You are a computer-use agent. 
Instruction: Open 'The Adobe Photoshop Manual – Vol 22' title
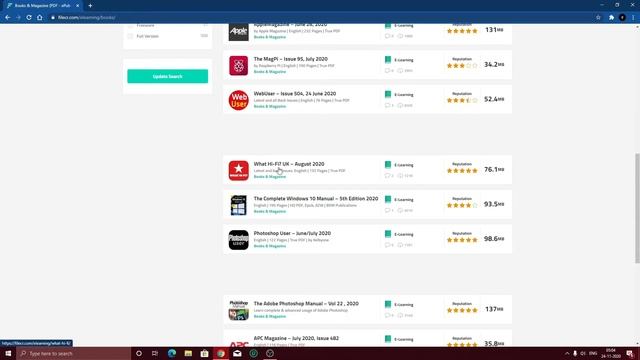point(306,303)
